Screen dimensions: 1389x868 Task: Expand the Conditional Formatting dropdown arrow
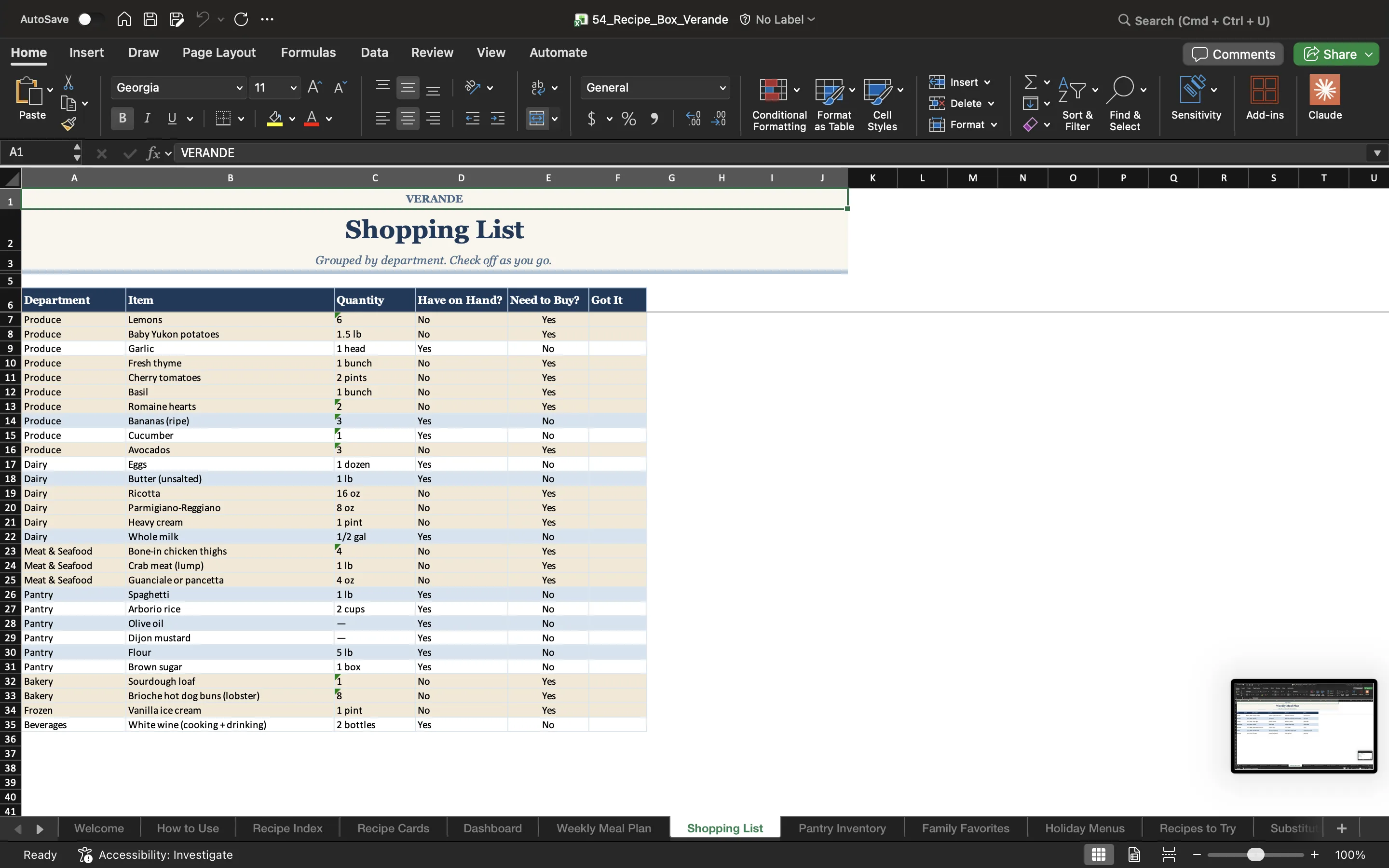(x=797, y=90)
